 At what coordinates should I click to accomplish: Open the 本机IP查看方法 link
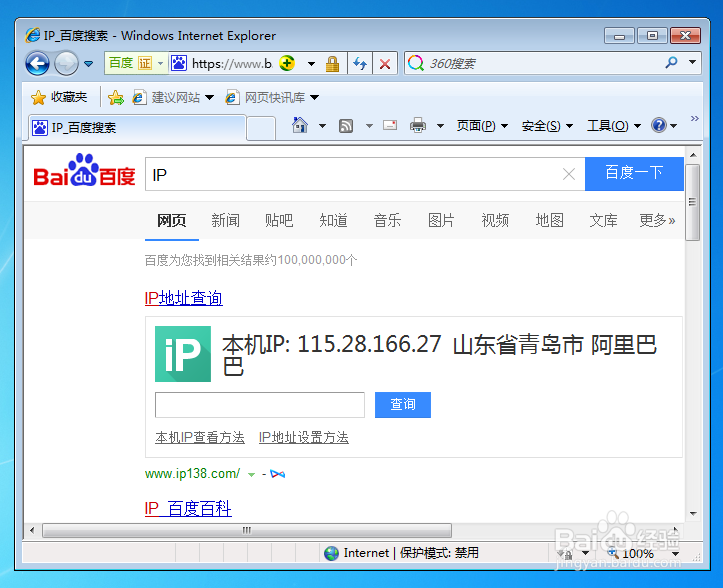[x=200, y=437]
